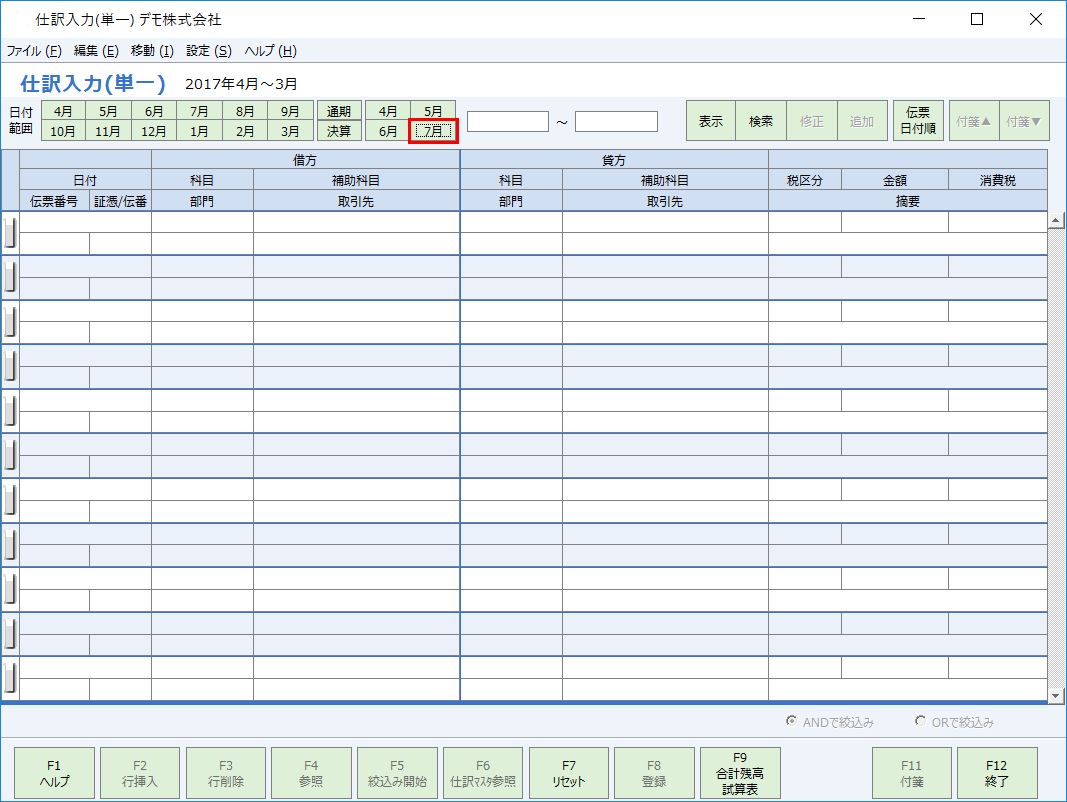1067x802 pixels.
Task: Sort entries with 伝票日付順 button
Action: coord(917,120)
